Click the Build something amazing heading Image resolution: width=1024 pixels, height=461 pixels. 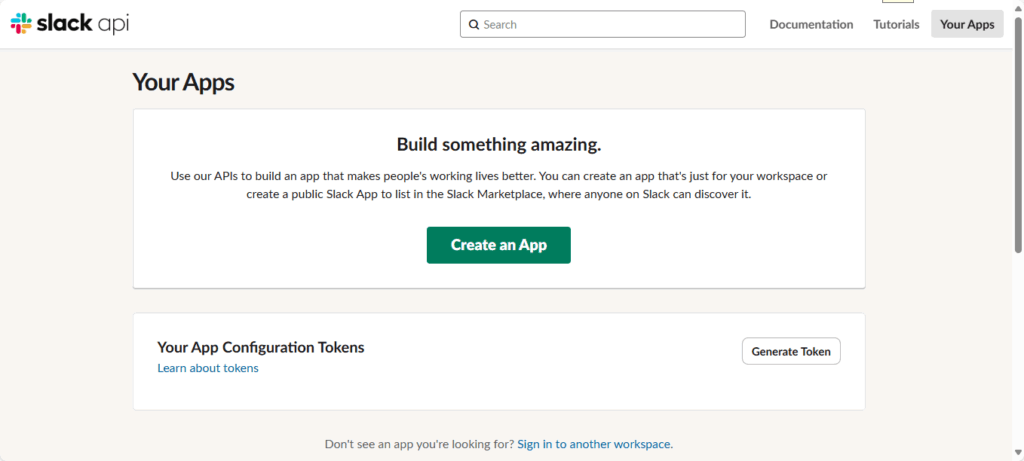tap(499, 144)
